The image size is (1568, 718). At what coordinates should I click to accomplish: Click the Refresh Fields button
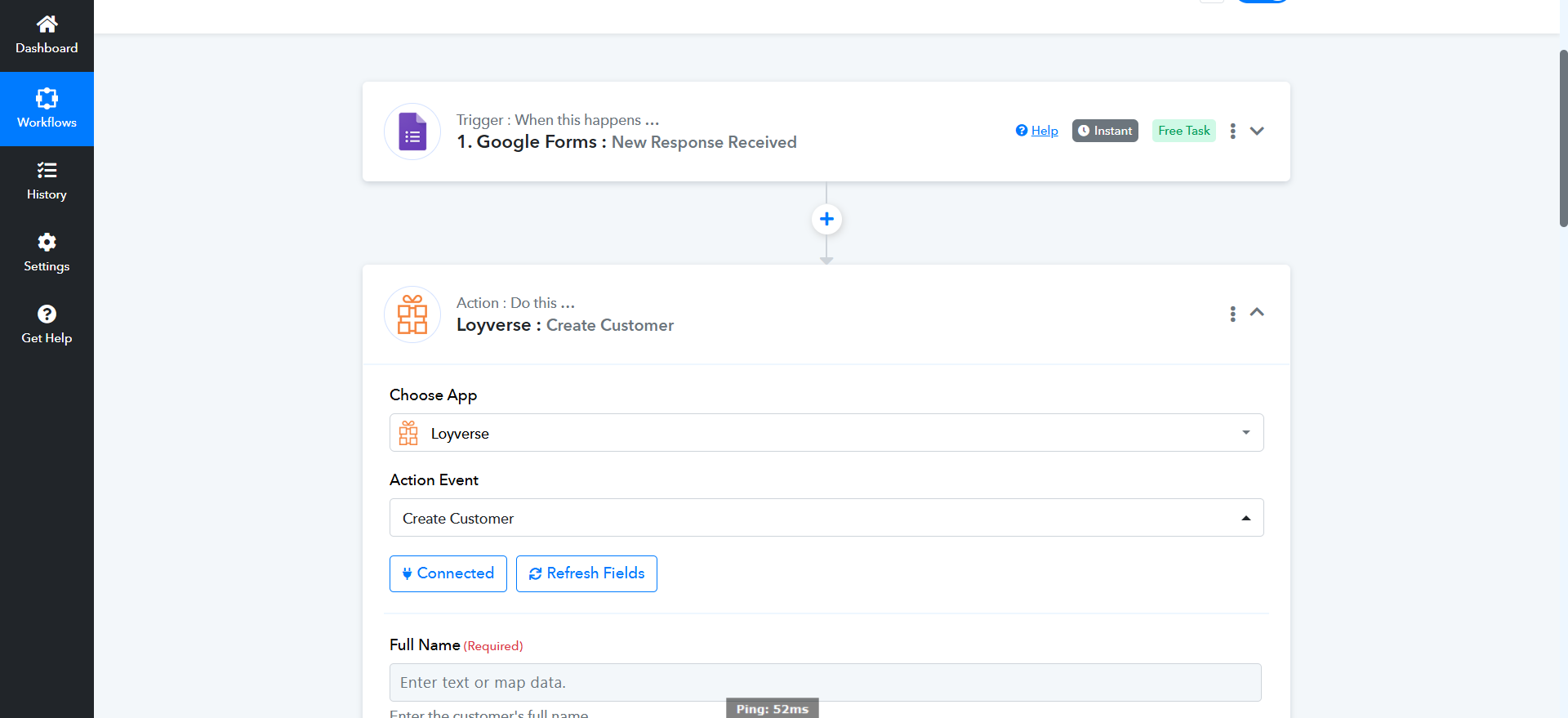586,573
